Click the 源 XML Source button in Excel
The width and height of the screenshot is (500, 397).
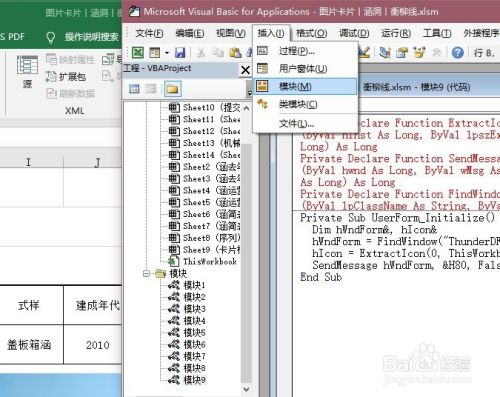pyautogui.click(x=27, y=72)
